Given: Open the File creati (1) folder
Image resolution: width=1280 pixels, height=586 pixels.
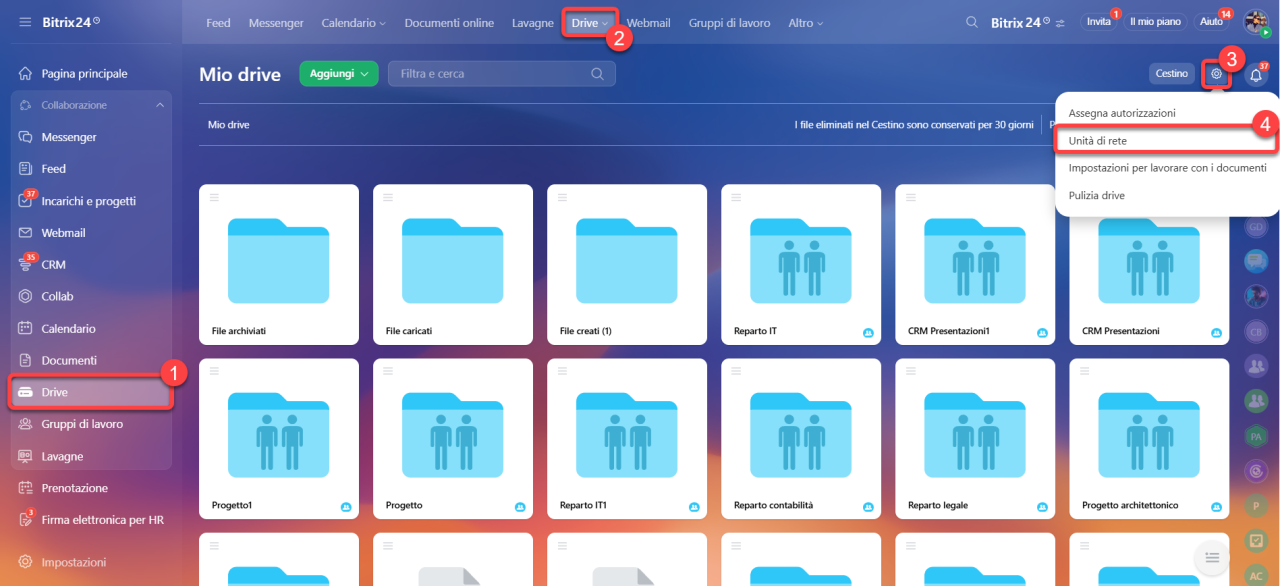Looking at the screenshot, I should 627,265.
